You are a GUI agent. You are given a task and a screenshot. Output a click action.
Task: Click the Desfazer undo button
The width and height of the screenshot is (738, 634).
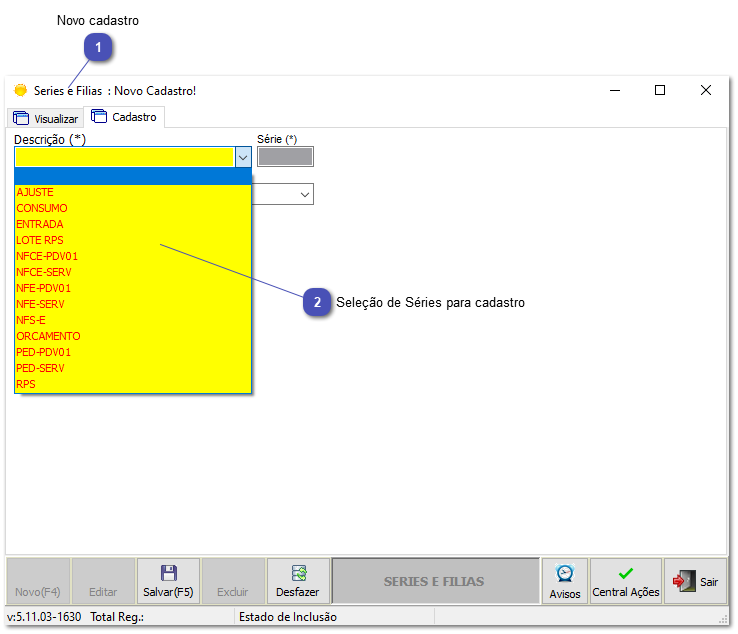point(297,581)
